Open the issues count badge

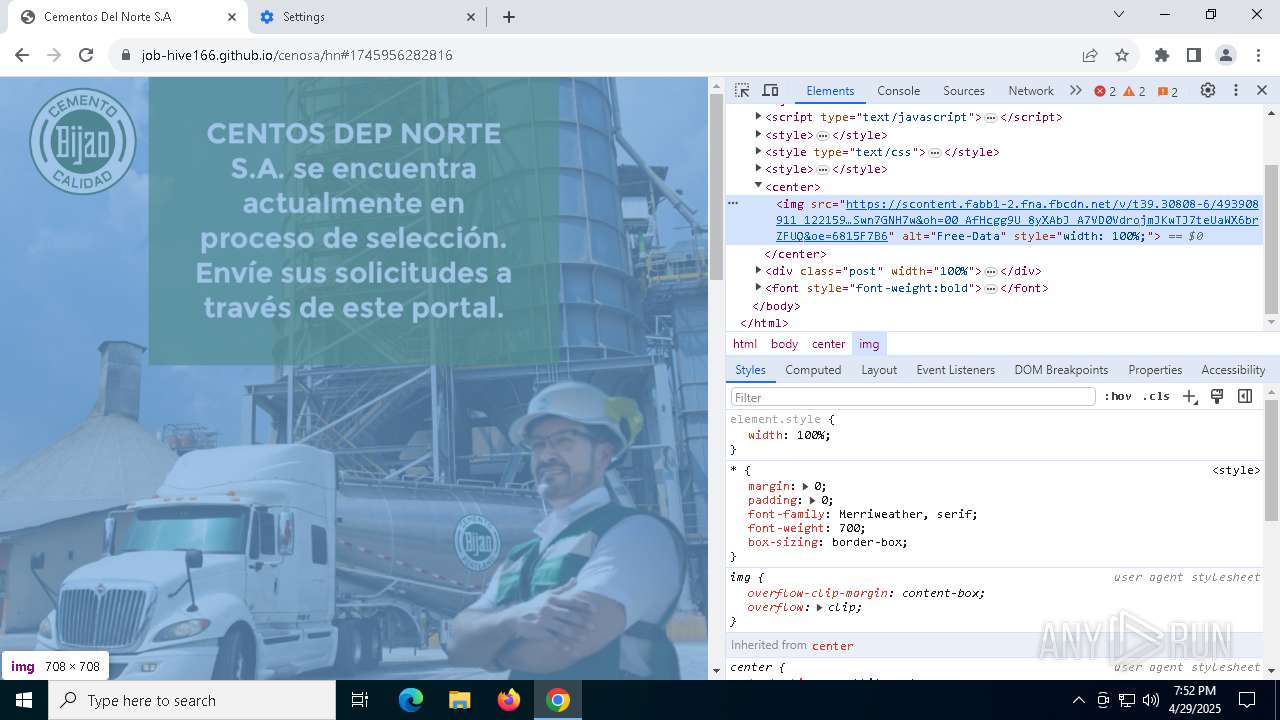tap(1168, 91)
